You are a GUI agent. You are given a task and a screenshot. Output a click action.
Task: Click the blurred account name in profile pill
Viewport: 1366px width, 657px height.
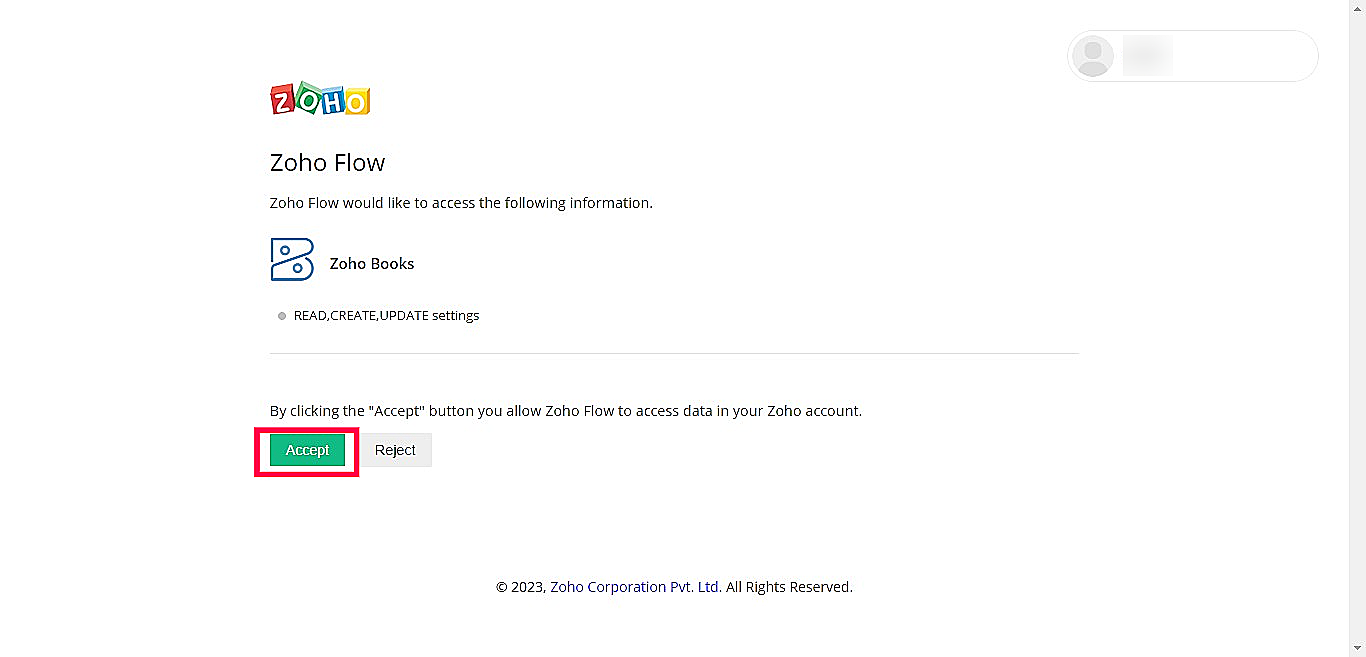coord(1147,56)
